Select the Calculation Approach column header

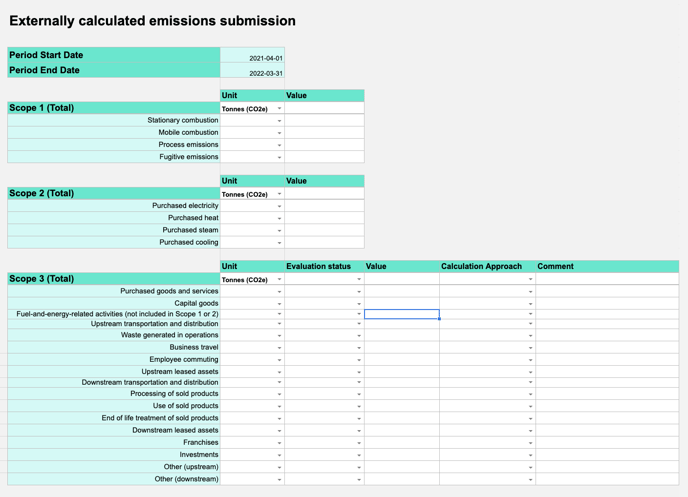coord(487,266)
